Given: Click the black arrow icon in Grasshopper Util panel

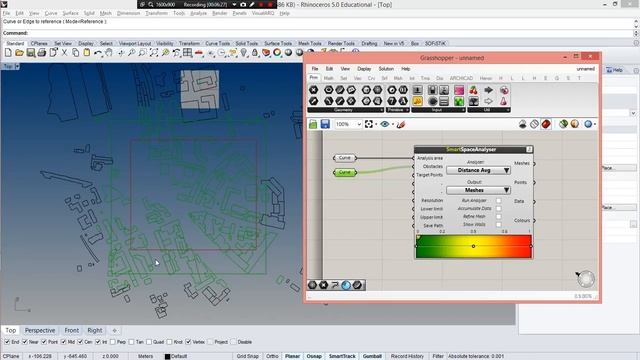Looking at the screenshot, I should (488, 90).
